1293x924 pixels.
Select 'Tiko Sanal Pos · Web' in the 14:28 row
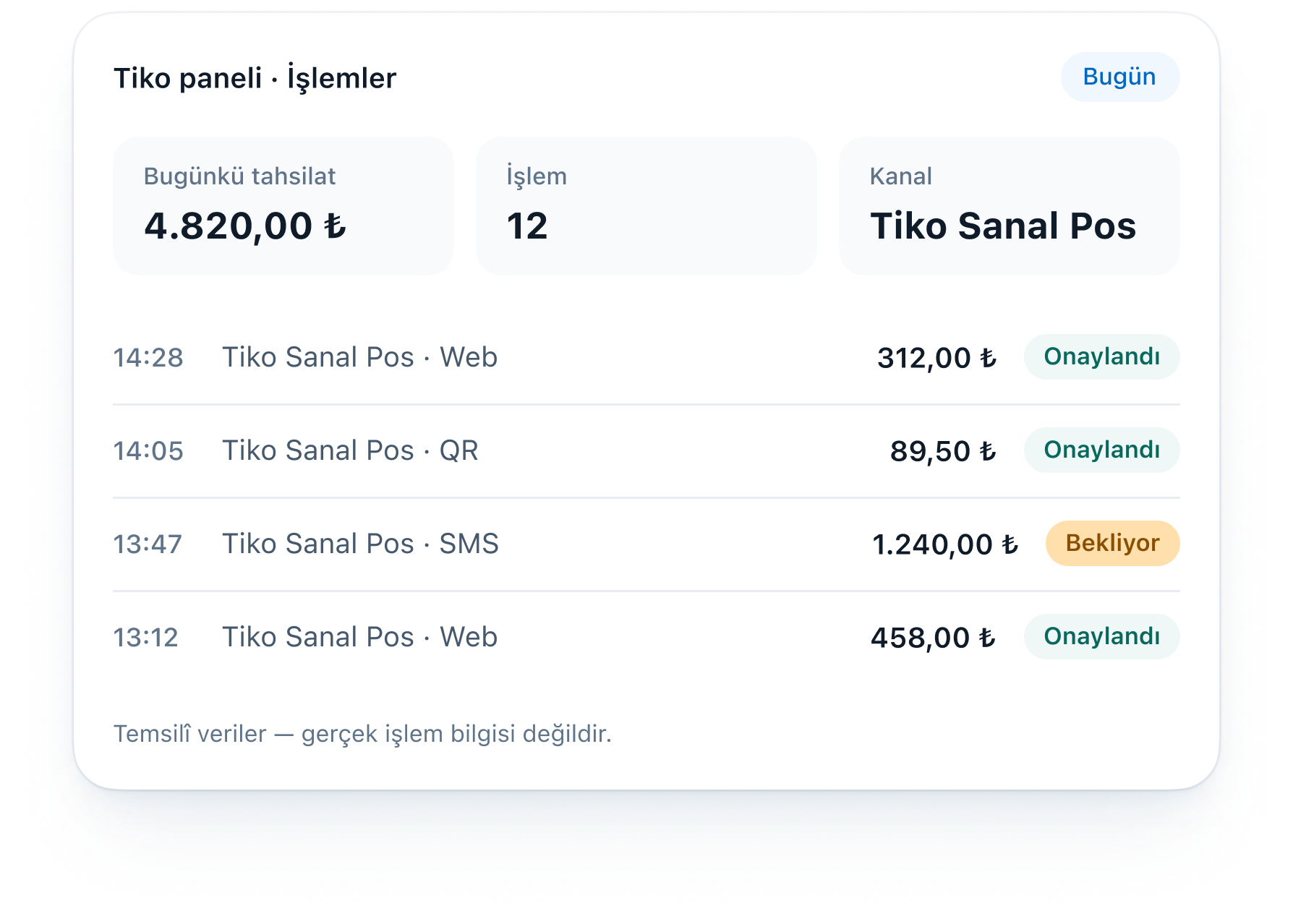(x=359, y=357)
